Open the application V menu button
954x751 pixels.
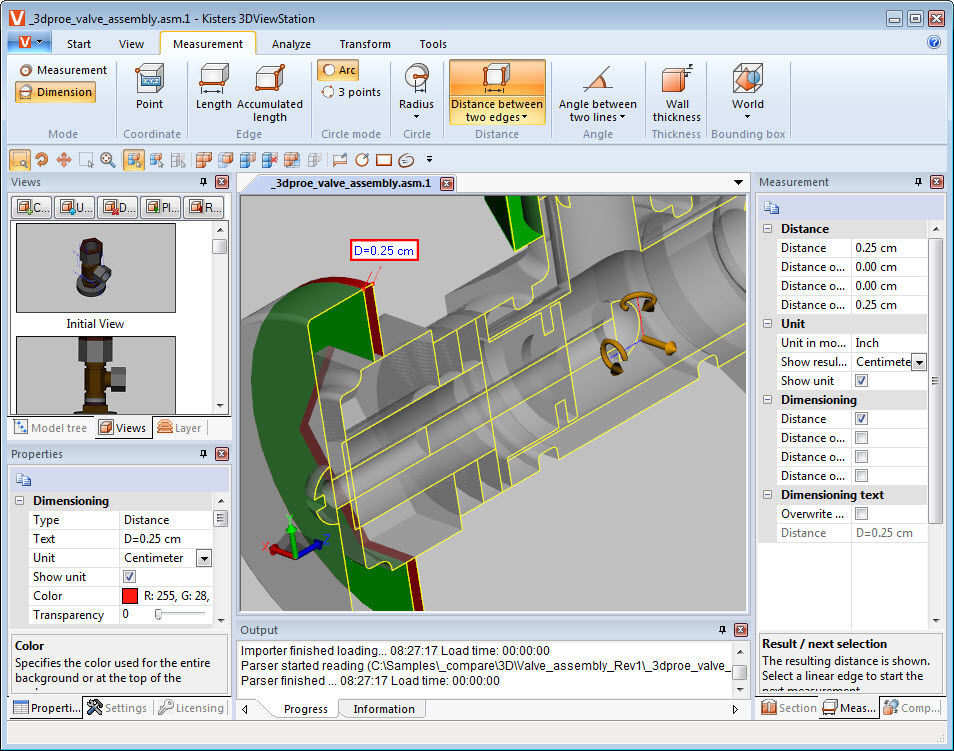click(29, 43)
